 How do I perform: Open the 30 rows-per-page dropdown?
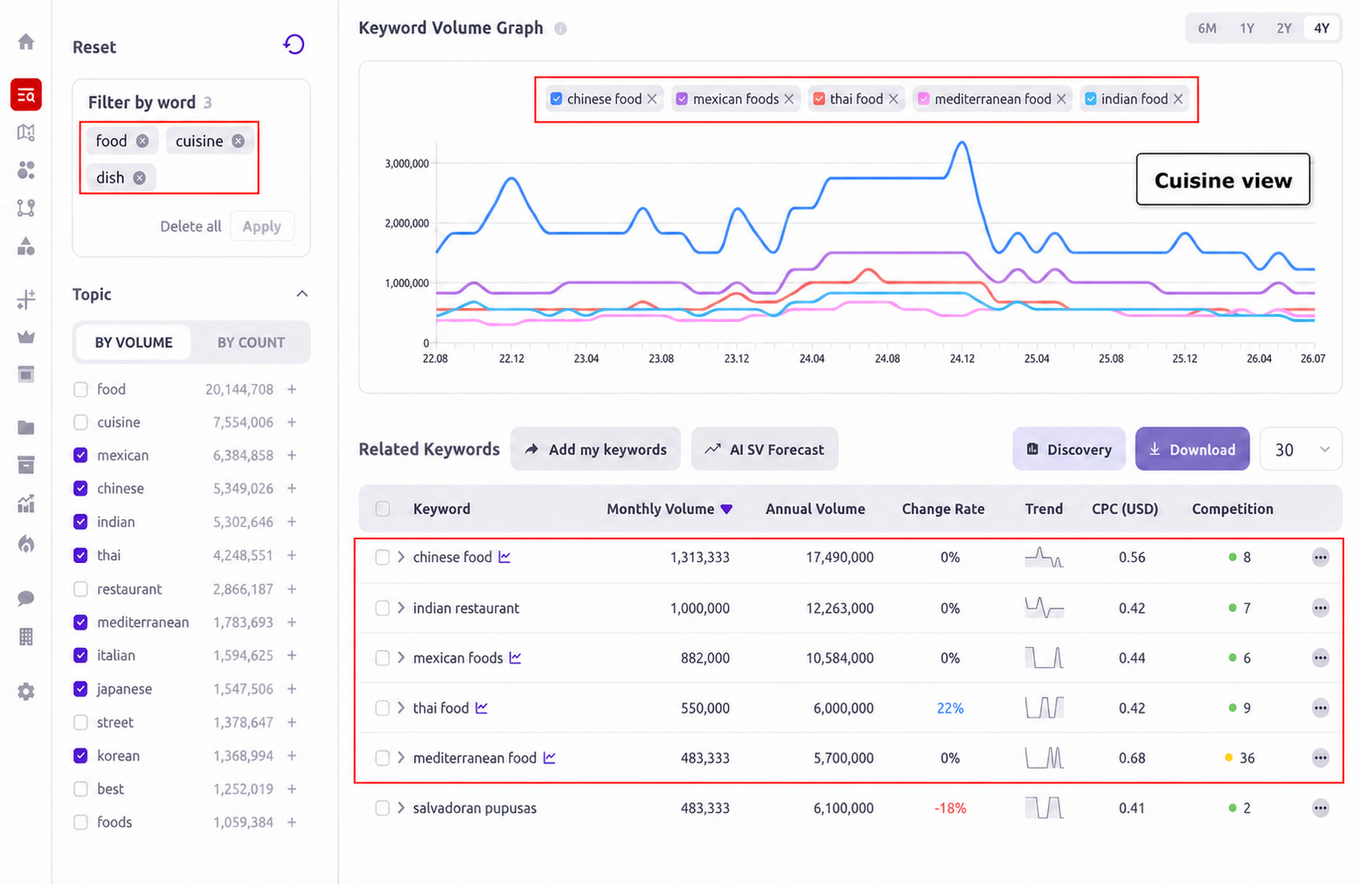1301,450
